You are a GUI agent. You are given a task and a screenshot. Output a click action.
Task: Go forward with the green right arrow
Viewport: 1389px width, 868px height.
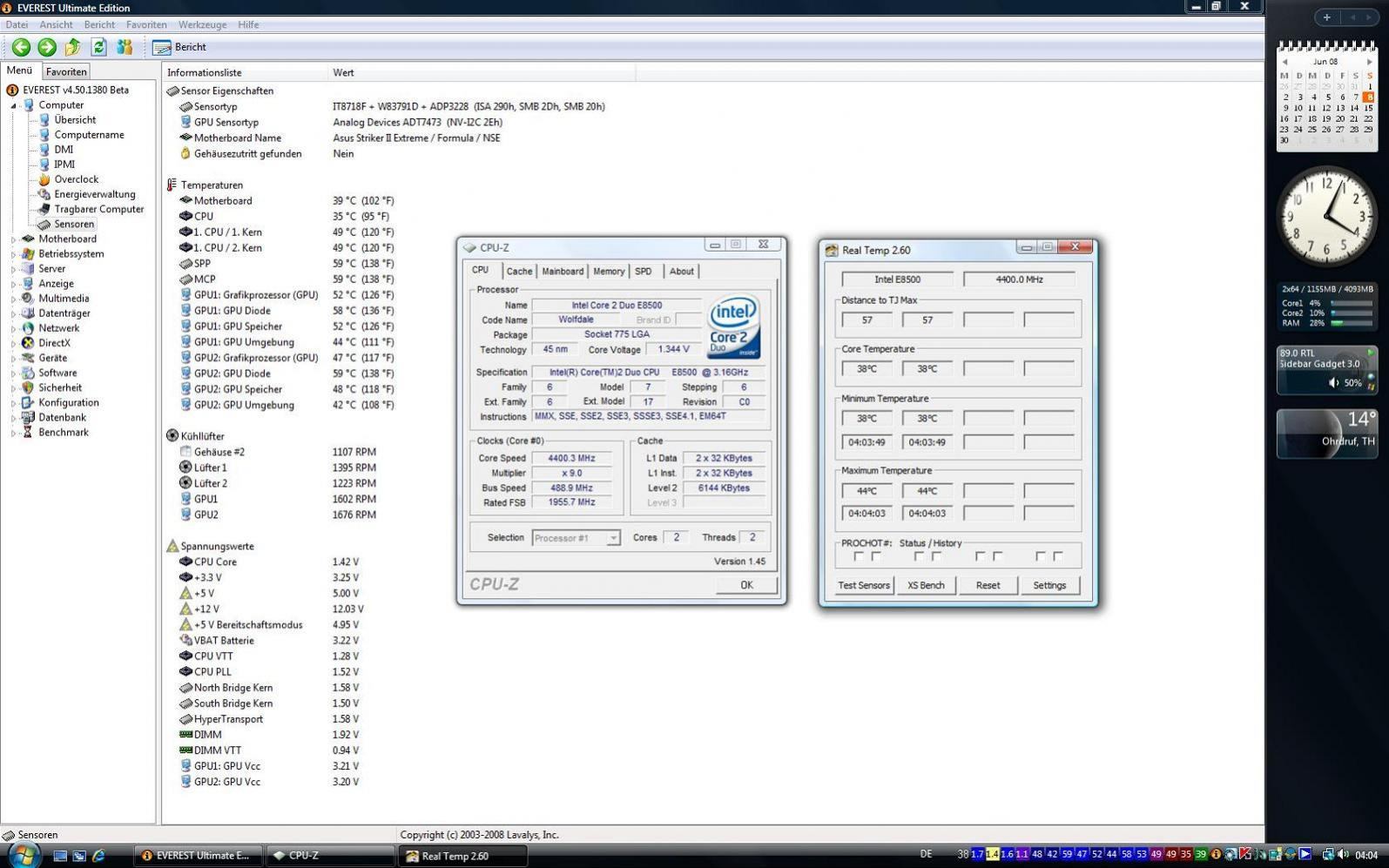click(47, 47)
